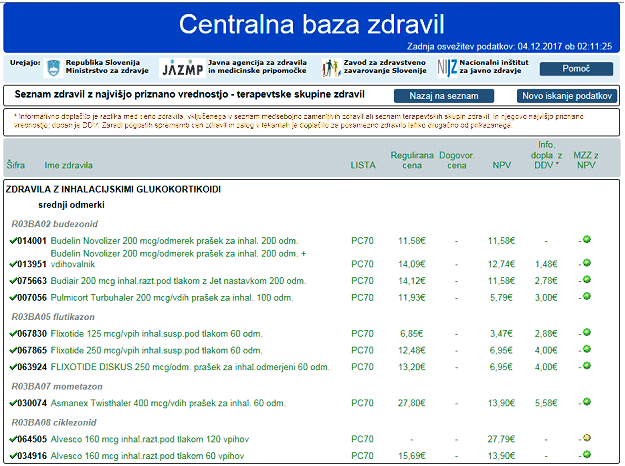Select the checkmark beside code 063924

13,367
